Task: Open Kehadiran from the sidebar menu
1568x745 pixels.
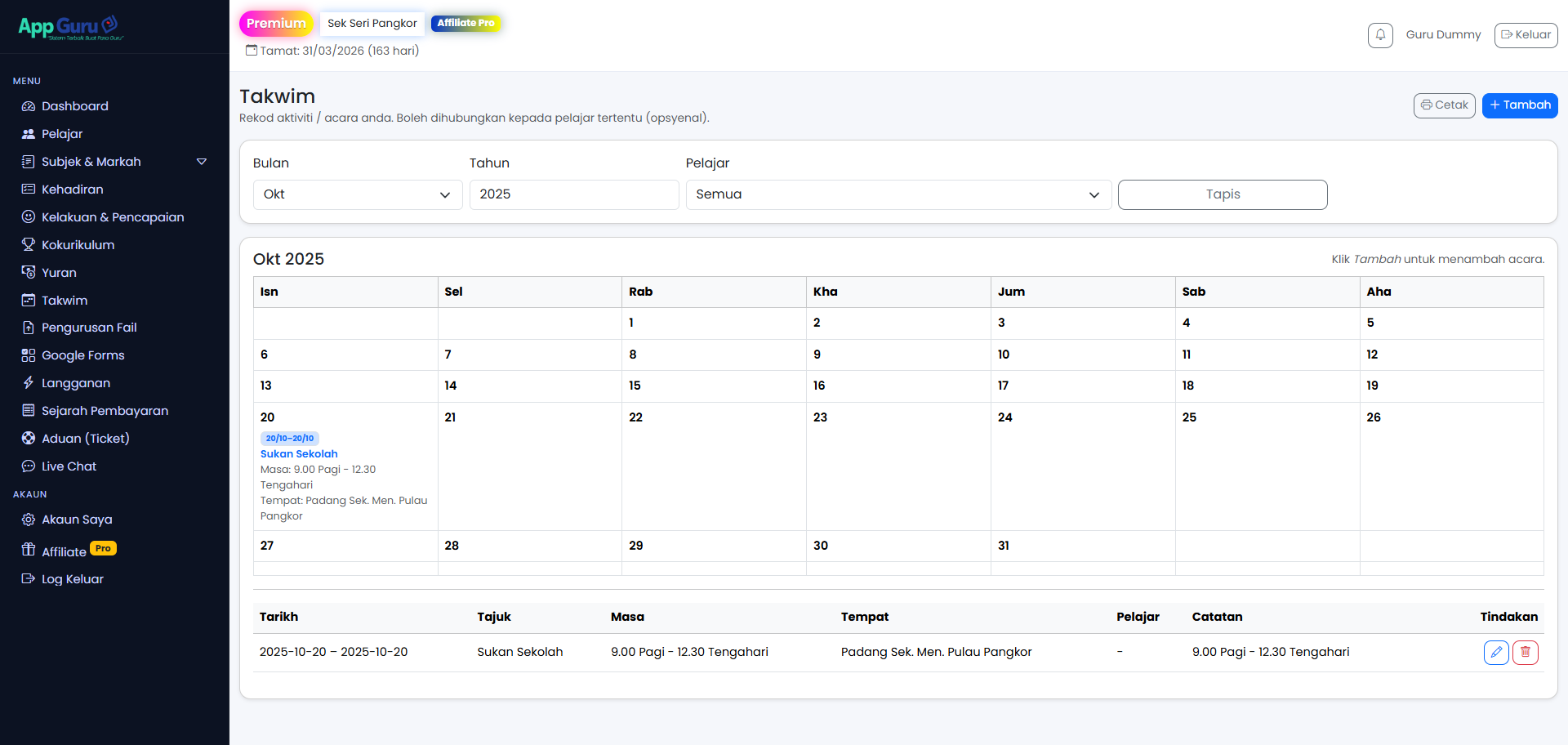Action: (x=72, y=190)
